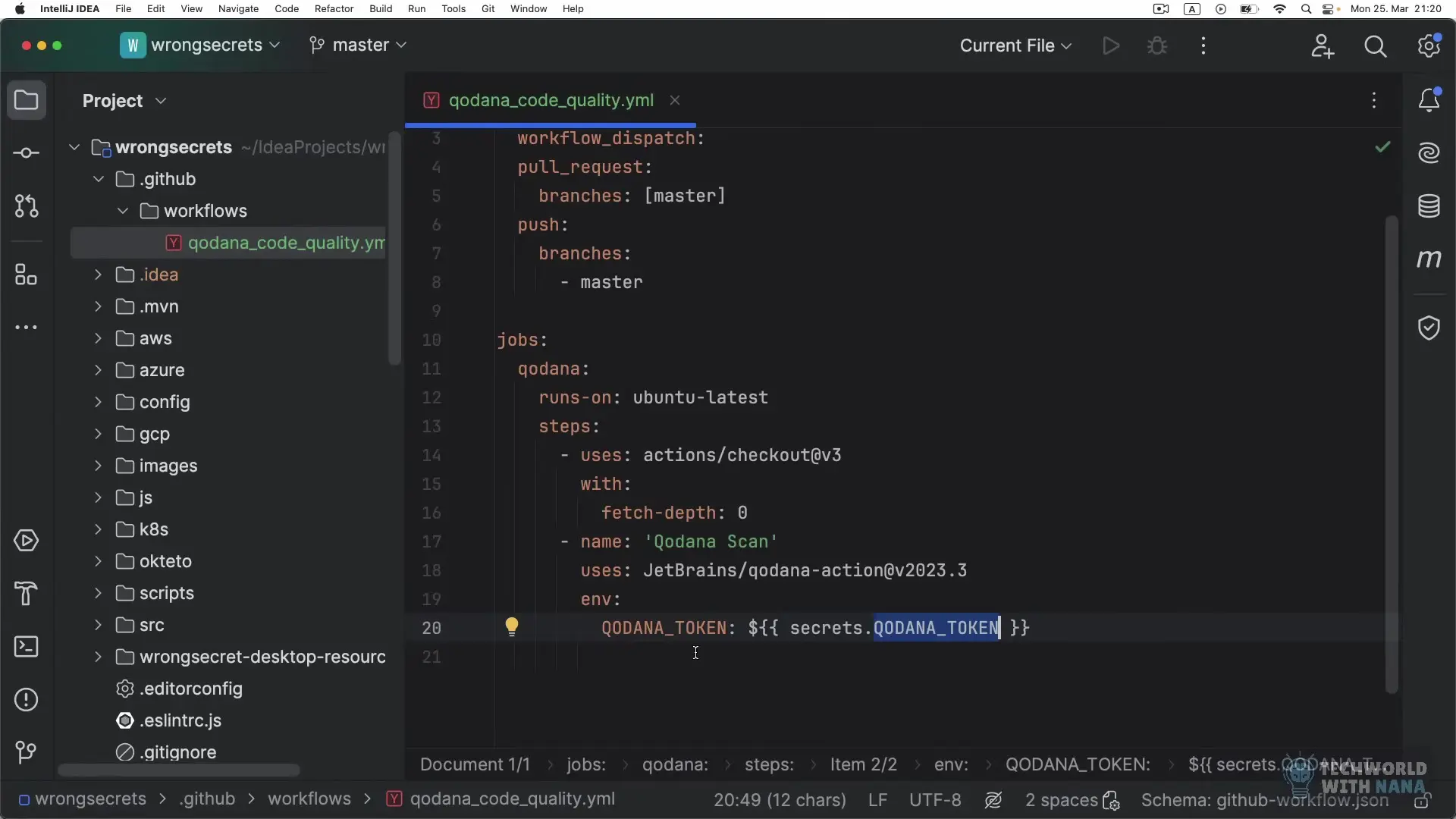Open the Build hammer tool window
The image size is (1456, 819).
27,594
